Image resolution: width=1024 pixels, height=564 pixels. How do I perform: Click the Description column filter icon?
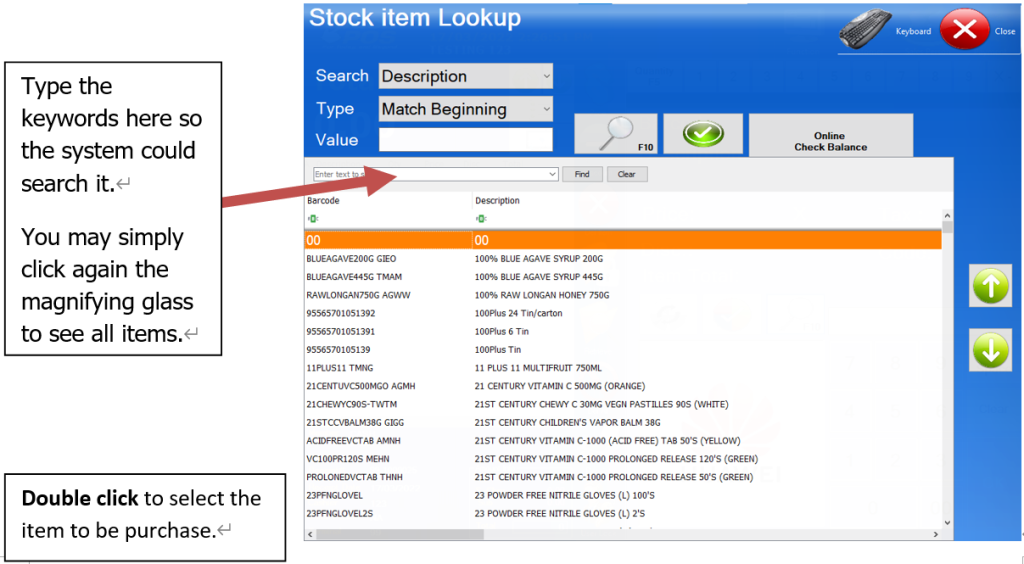481,219
